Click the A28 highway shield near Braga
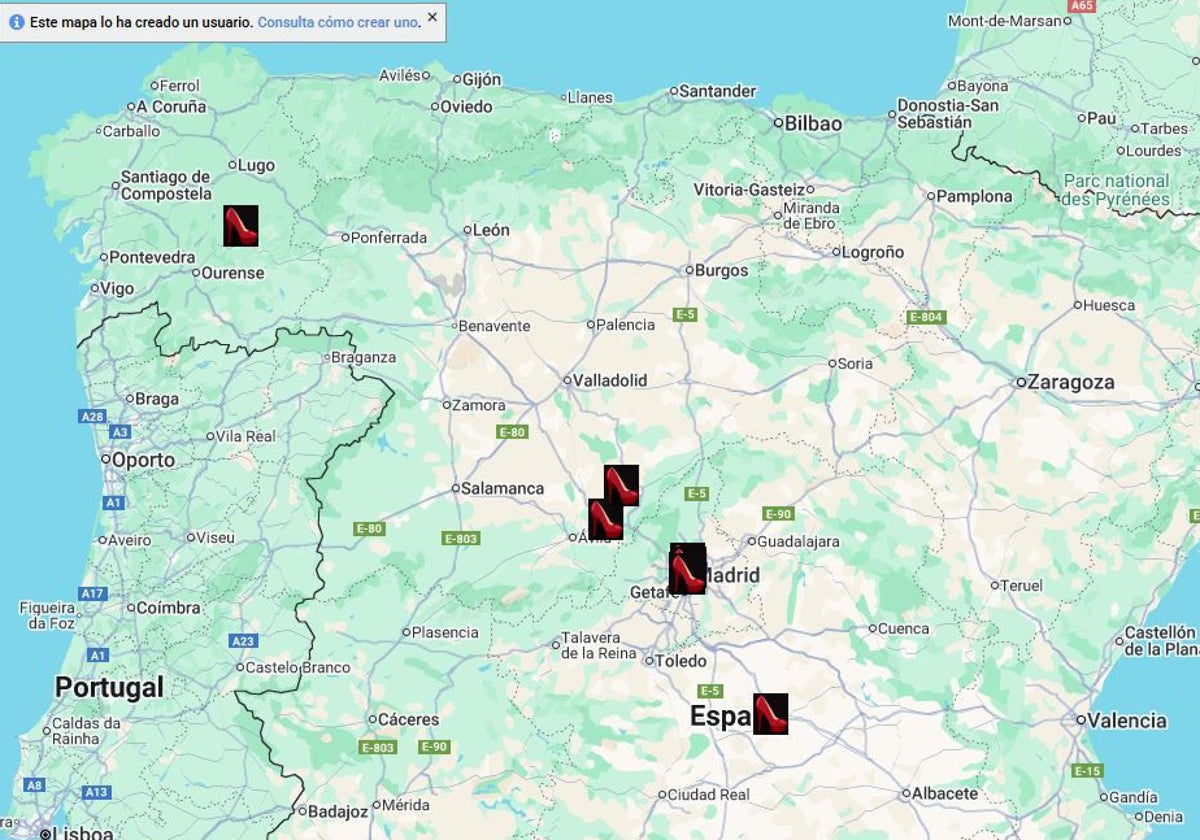 92,417
